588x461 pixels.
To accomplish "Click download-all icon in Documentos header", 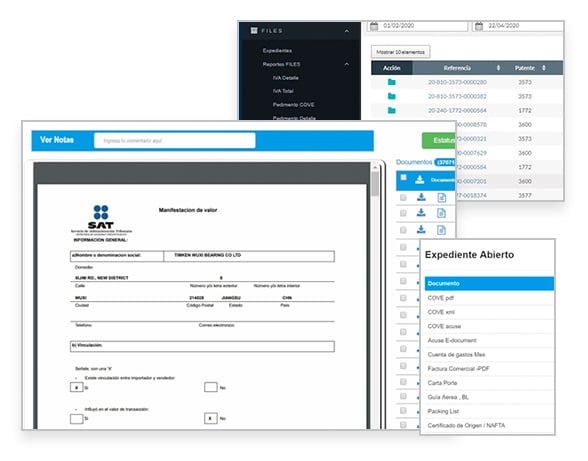I will [x=420, y=180].
